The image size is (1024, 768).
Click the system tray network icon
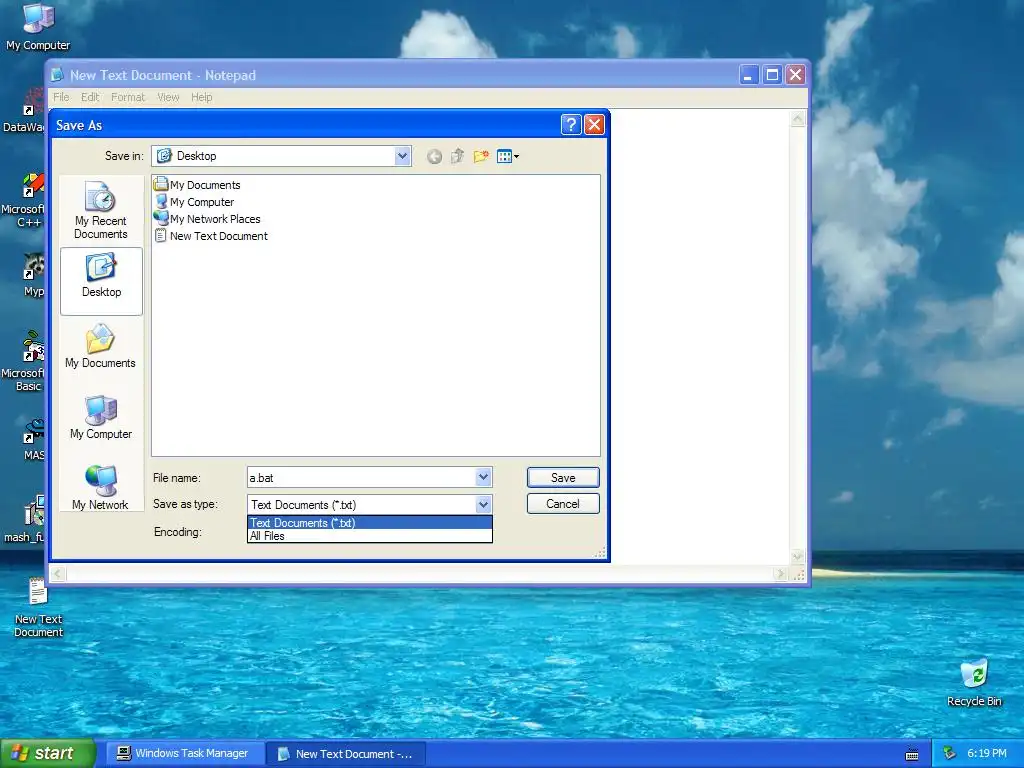[950, 754]
